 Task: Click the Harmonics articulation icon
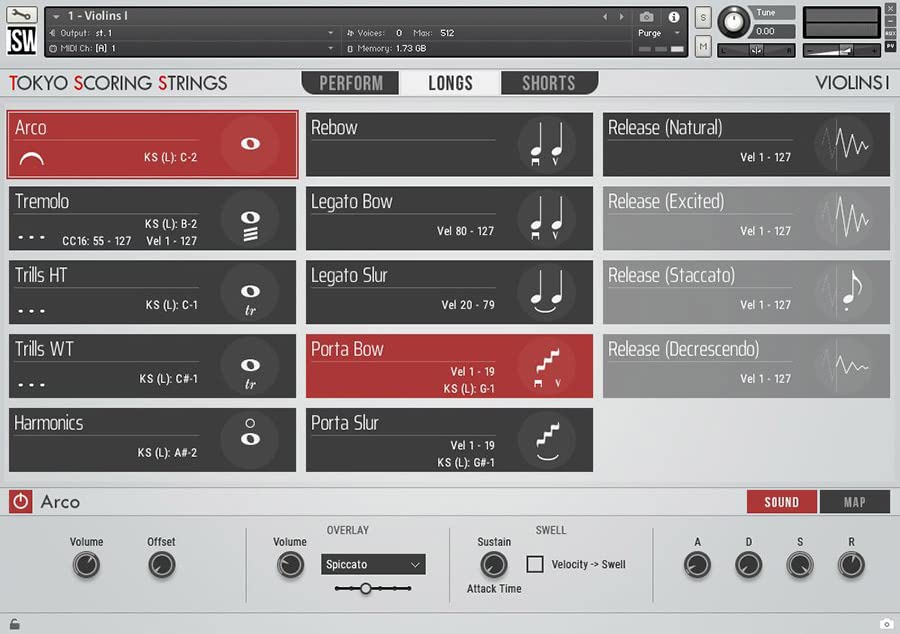[253, 439]
